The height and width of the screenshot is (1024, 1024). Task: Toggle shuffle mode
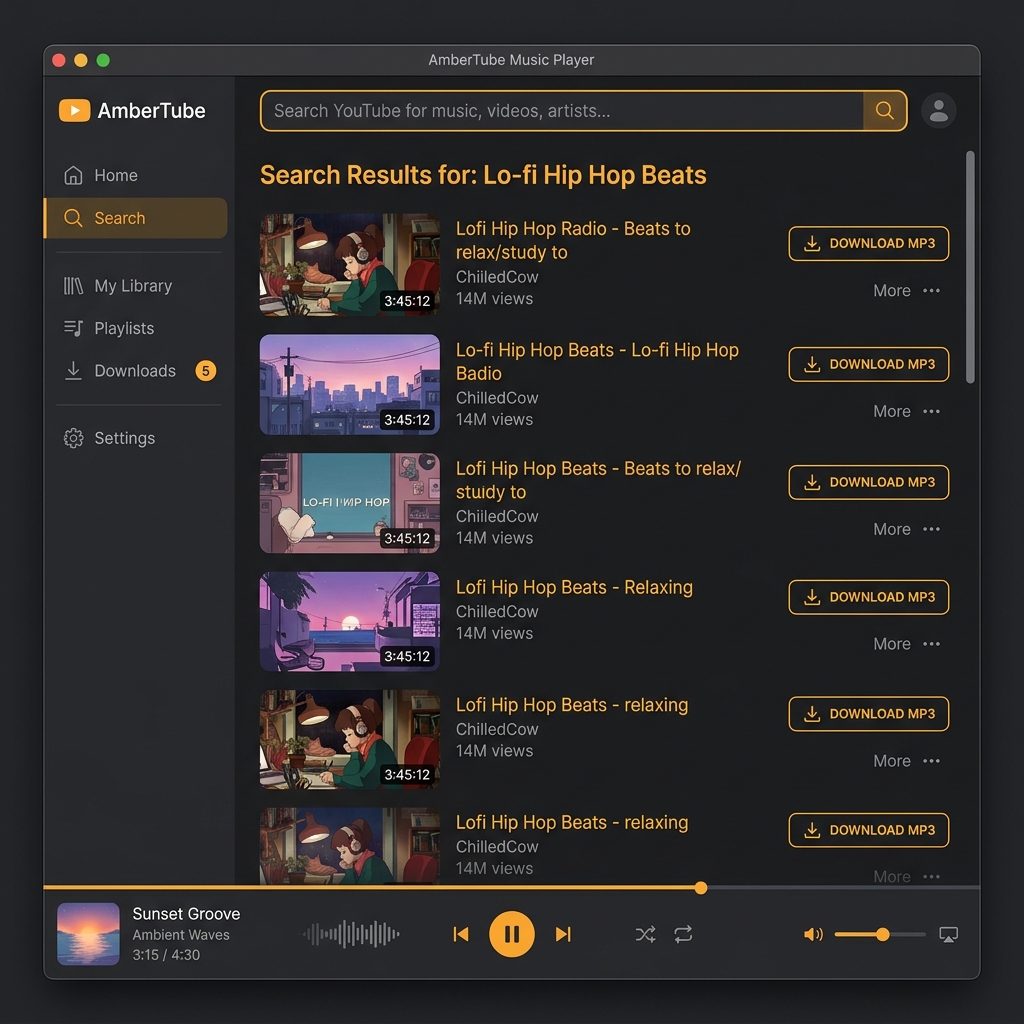645,935
